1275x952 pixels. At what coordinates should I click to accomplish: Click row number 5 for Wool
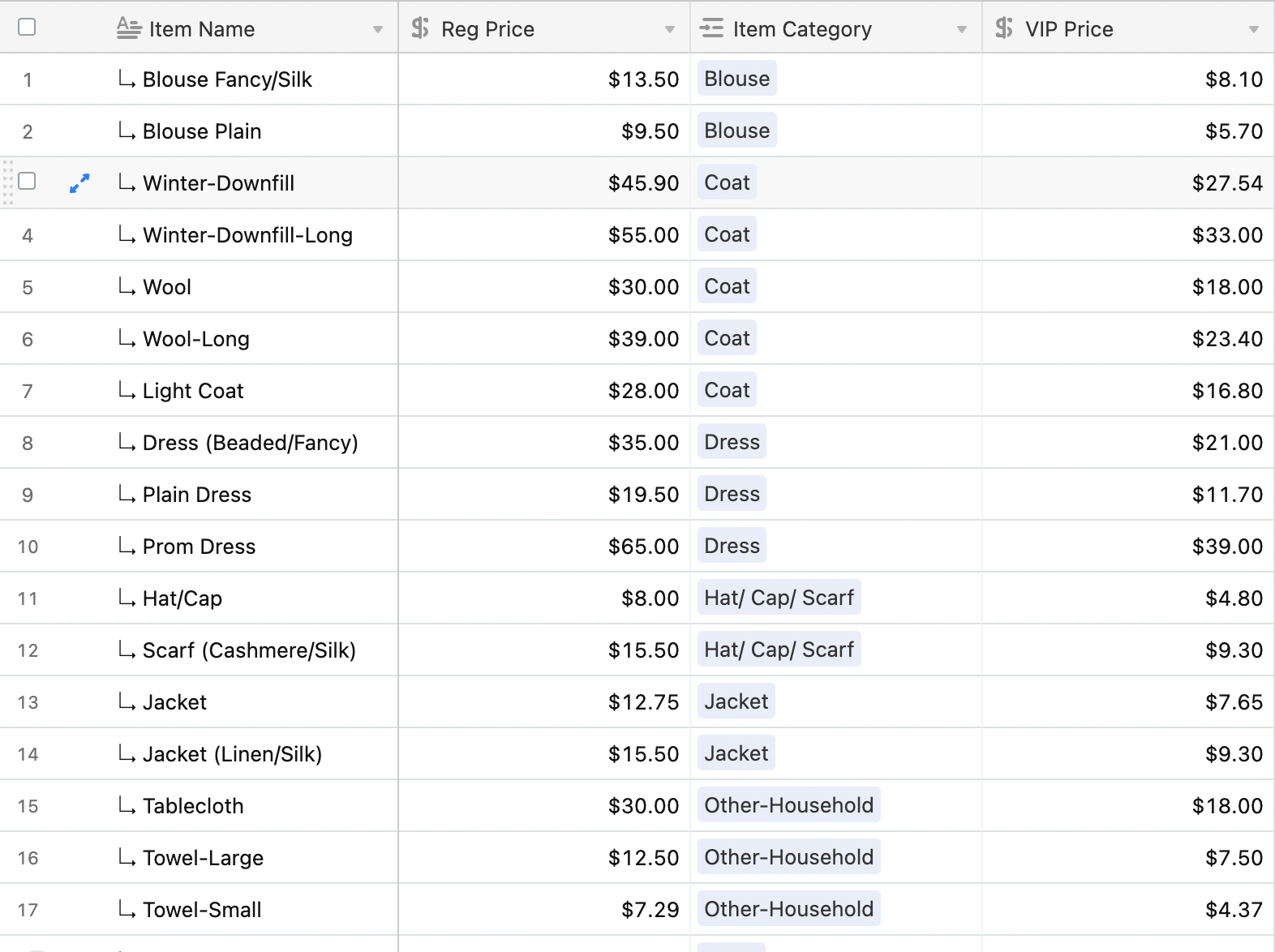[x=28, y=288]
